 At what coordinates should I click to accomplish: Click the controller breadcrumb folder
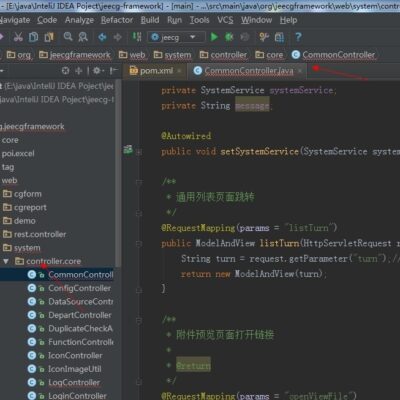tap(223, 55)
